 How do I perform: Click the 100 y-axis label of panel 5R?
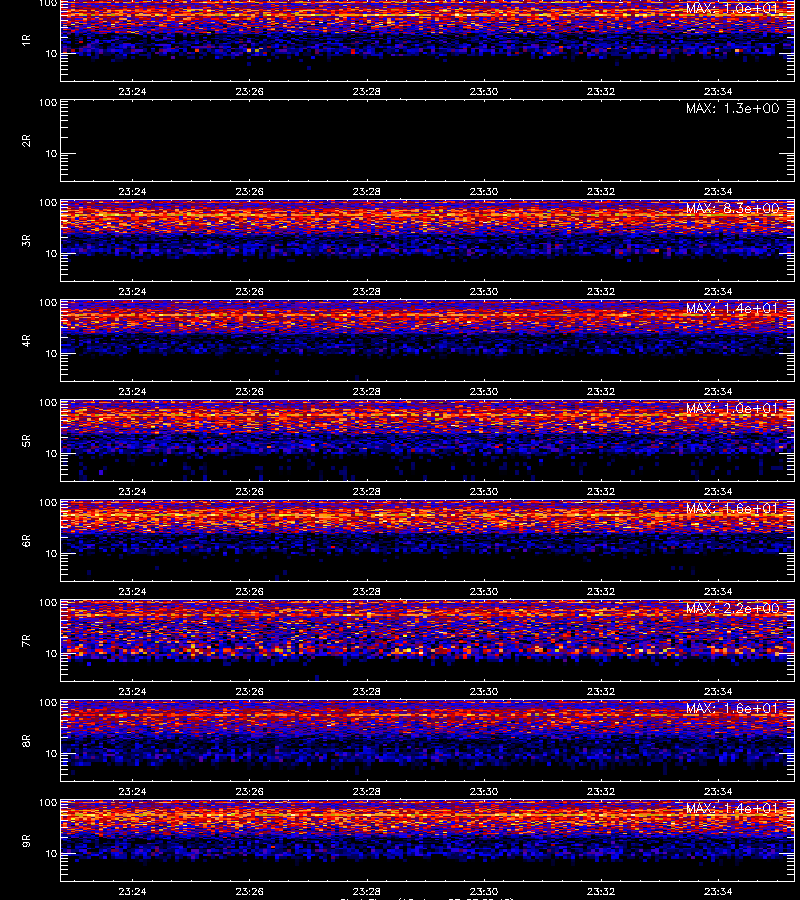coord(48,403)
